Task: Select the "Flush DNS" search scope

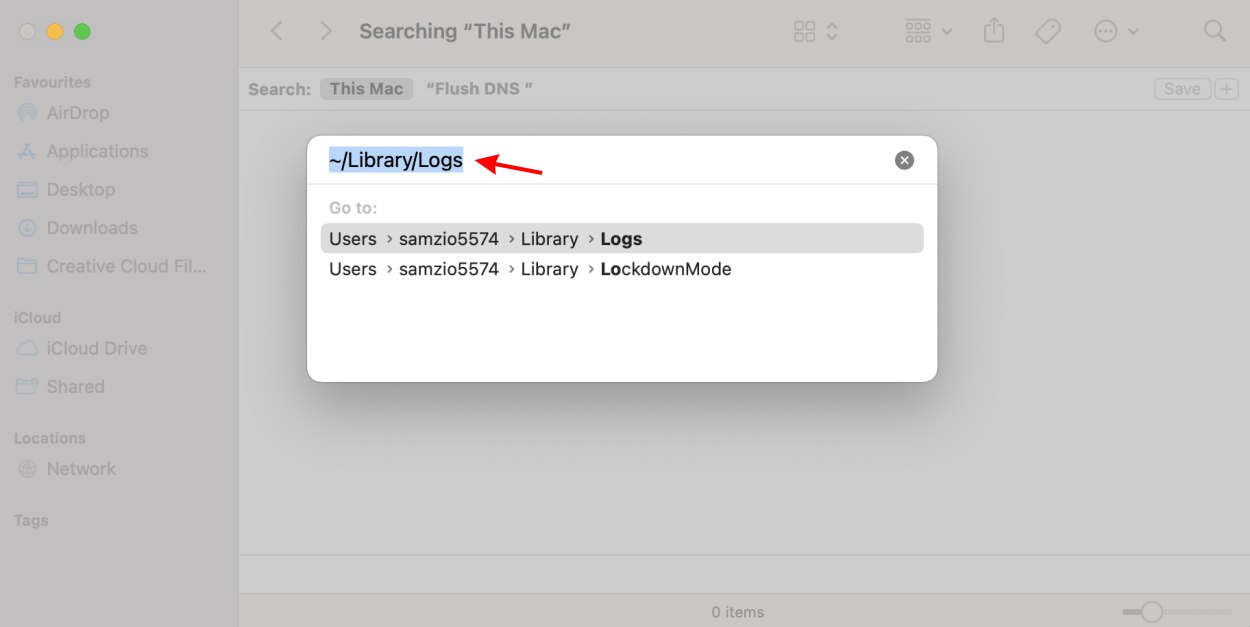Action: pyautogui.click(x=479, y=89)
